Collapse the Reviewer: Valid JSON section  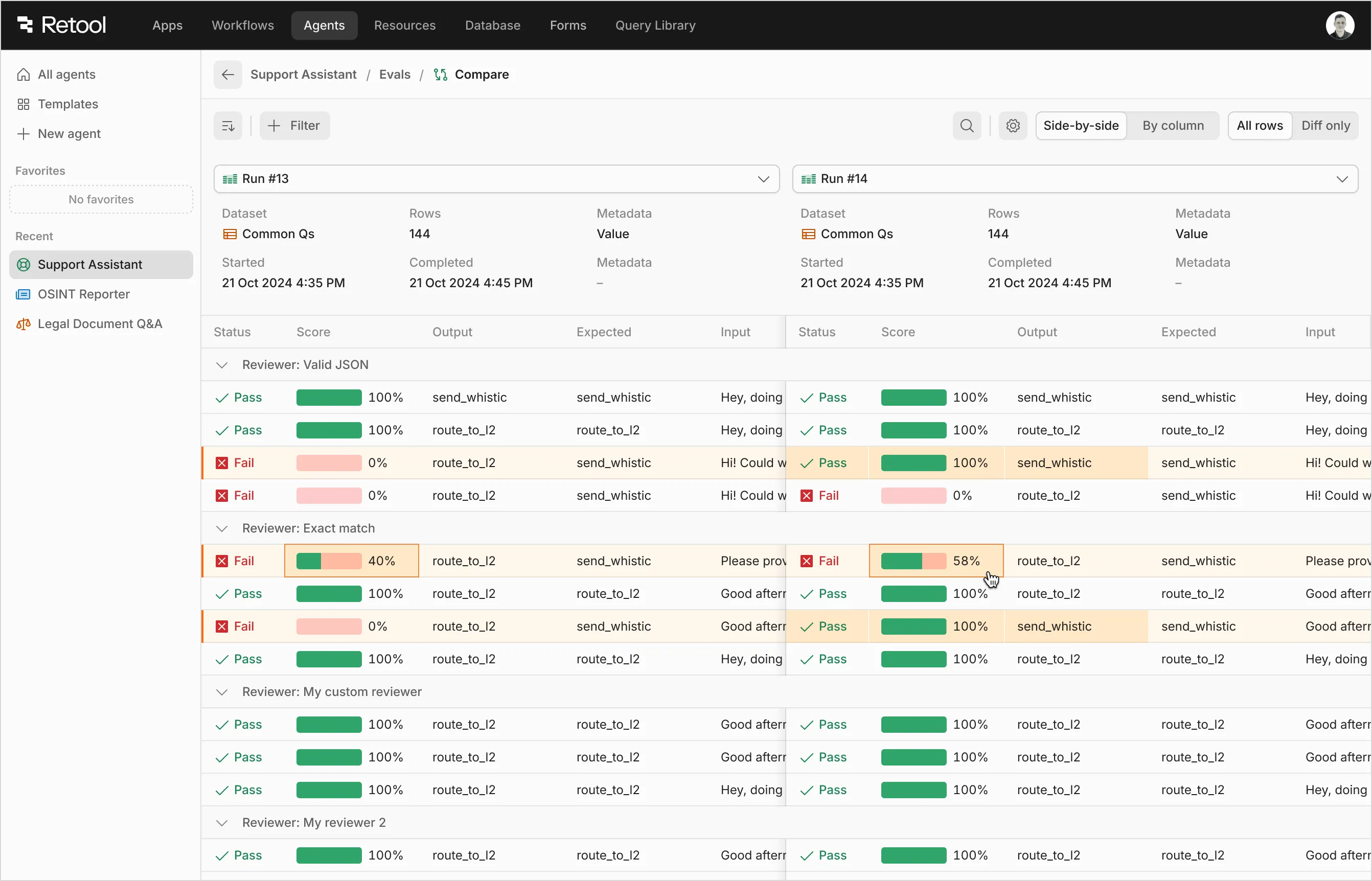222,364
